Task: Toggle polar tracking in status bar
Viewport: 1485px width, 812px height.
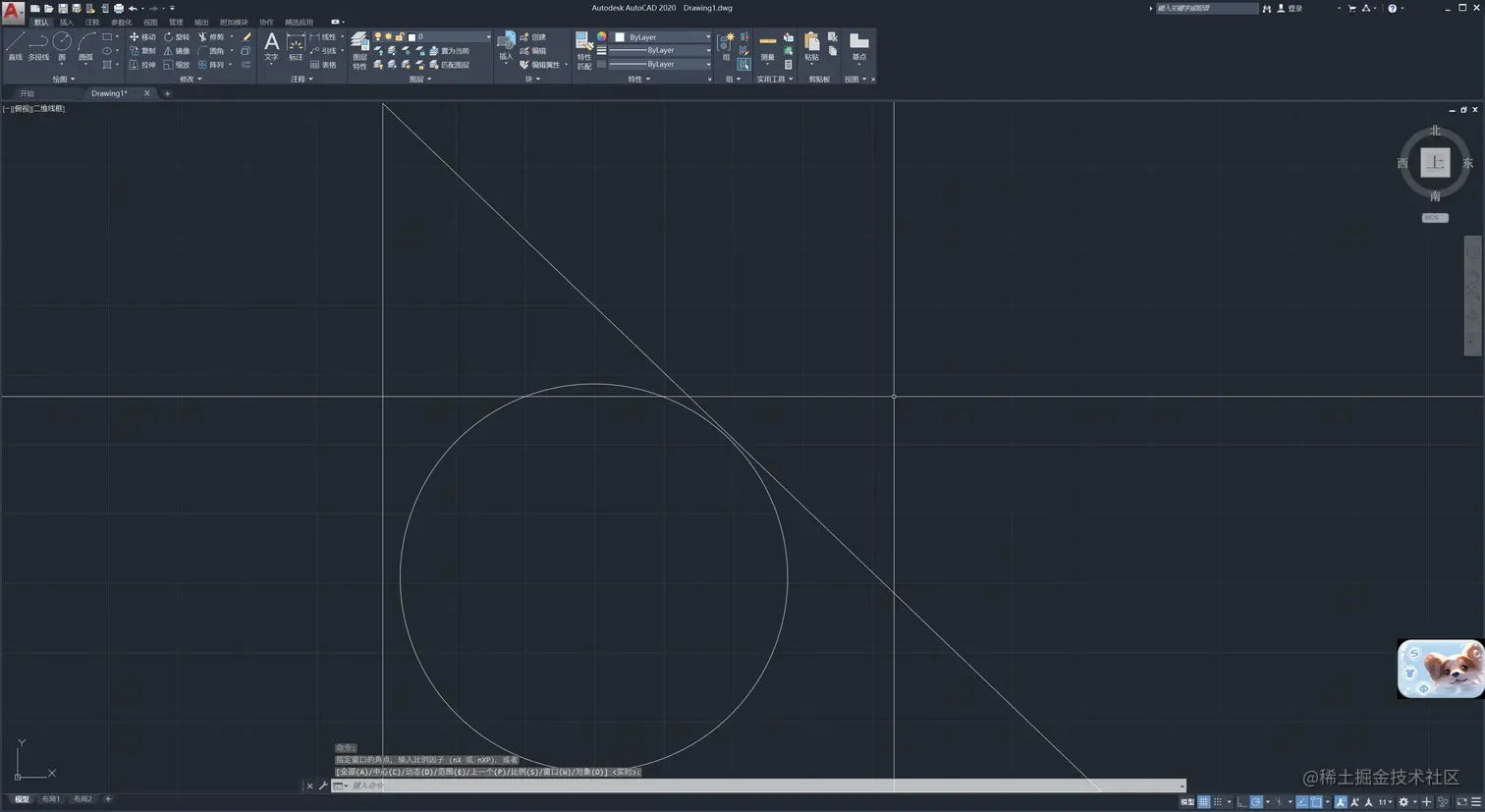Action: (1256, 802)
